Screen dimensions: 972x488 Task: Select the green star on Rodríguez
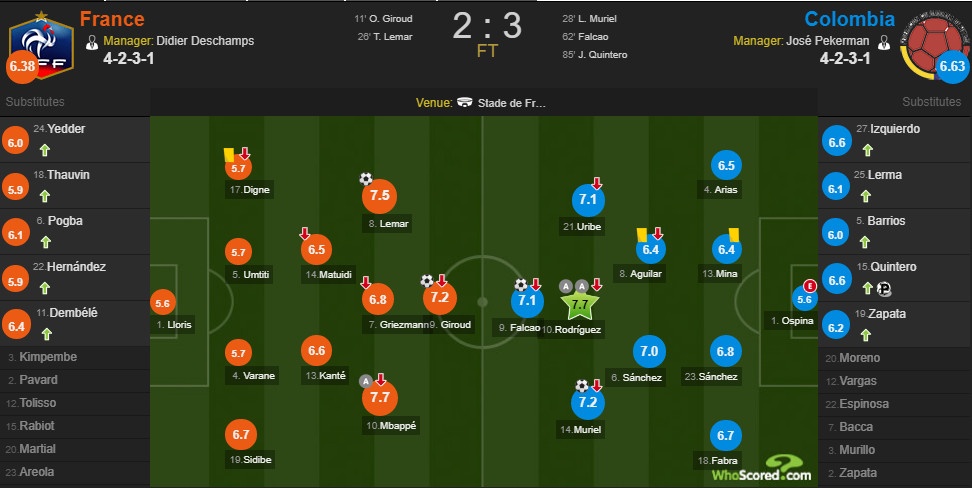[x=580, y=302]
